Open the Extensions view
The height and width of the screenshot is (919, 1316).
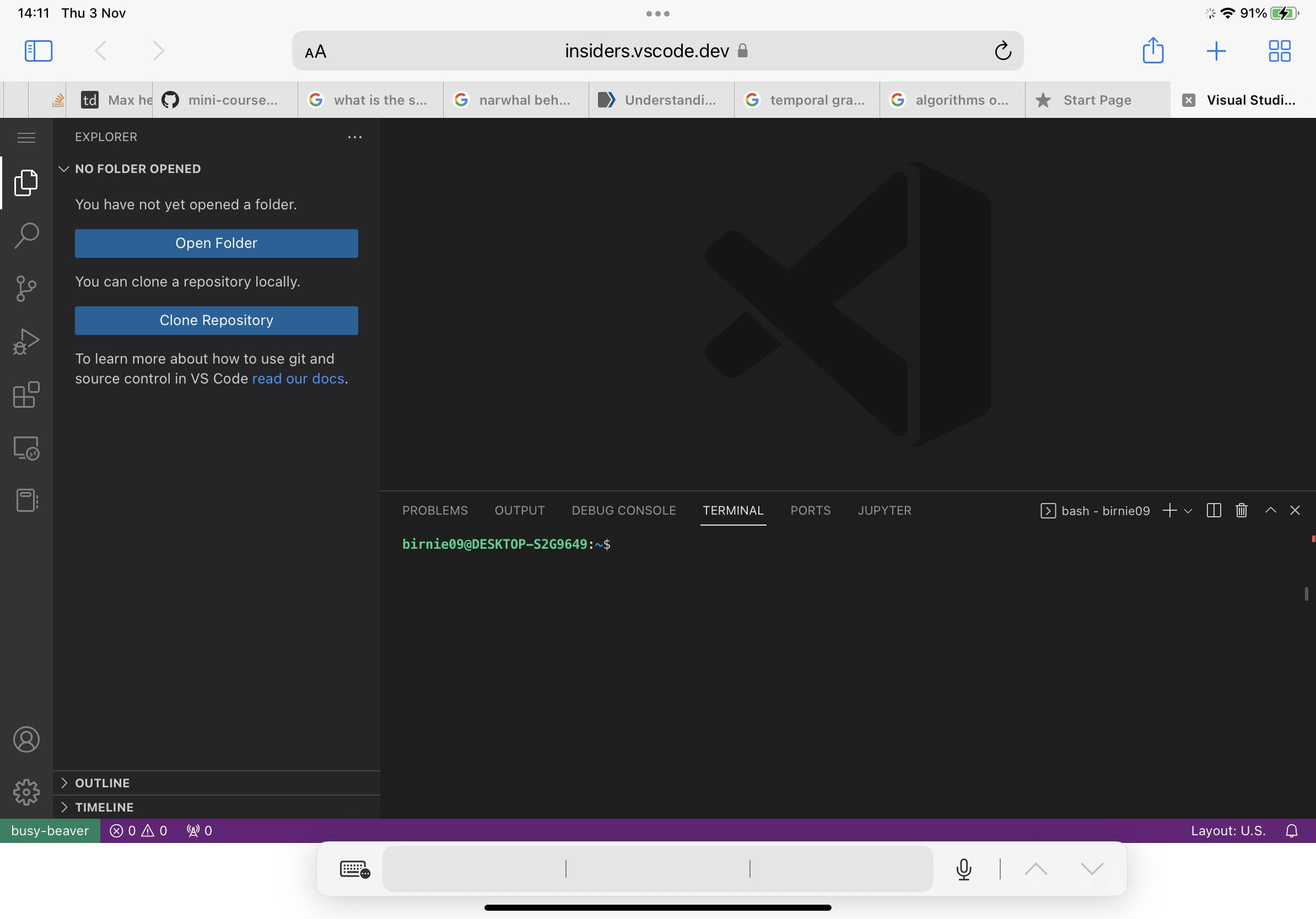point(26,394)
